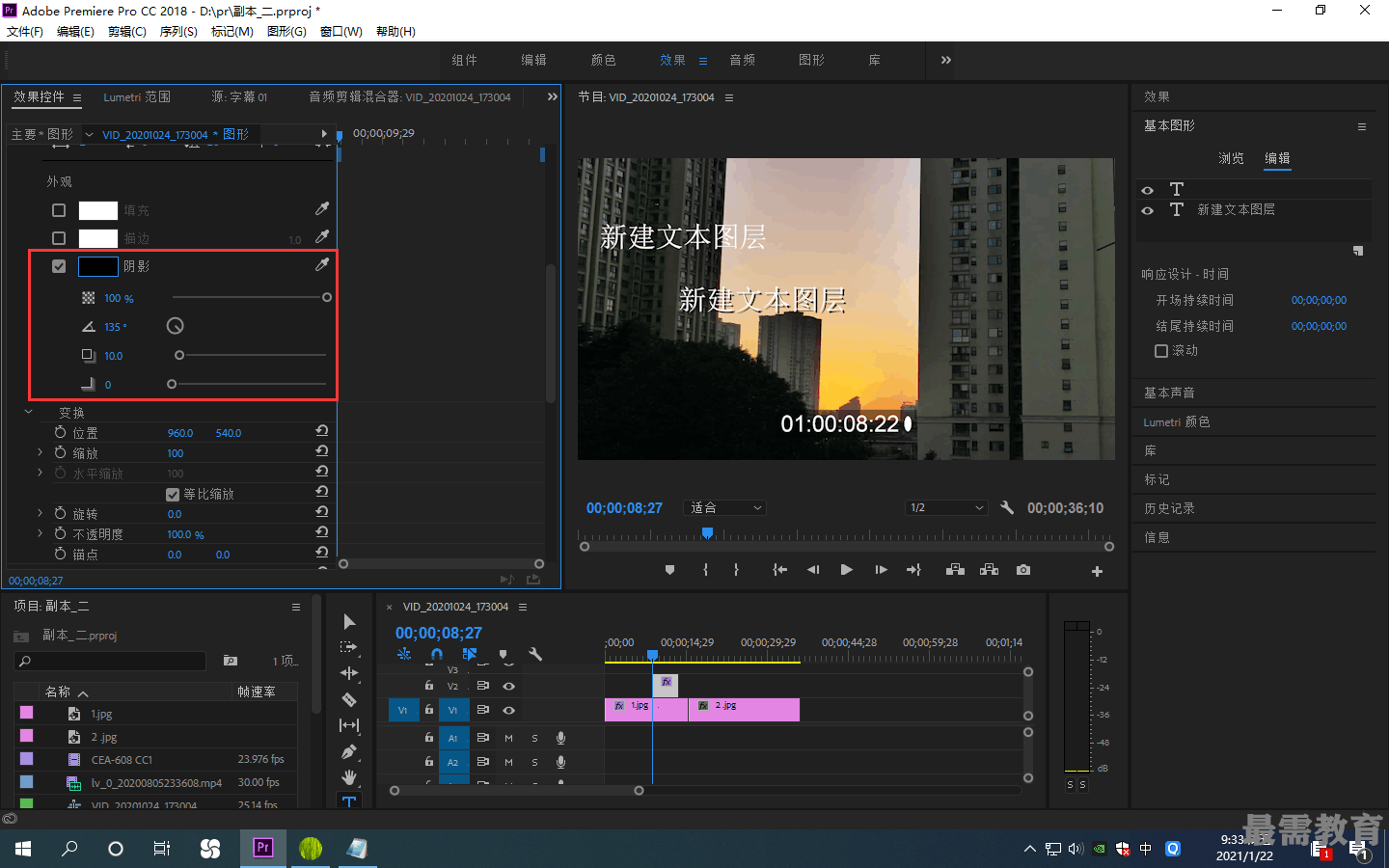Select the Hand tool

[349, 777]
